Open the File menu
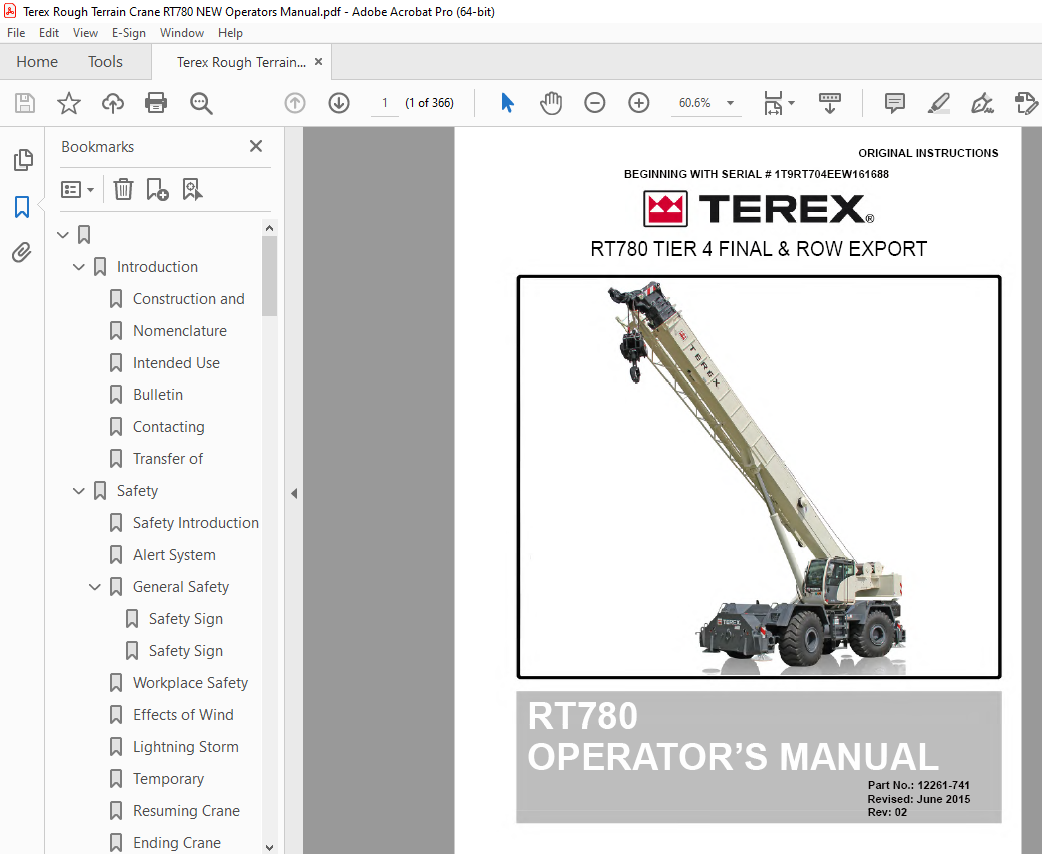Image resolution: width=1042 pixels, height=854 pixels. [16, 33]
